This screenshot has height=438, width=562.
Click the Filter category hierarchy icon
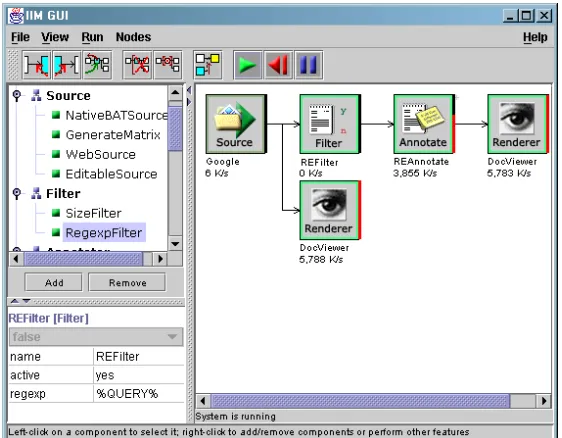(36, 193)
